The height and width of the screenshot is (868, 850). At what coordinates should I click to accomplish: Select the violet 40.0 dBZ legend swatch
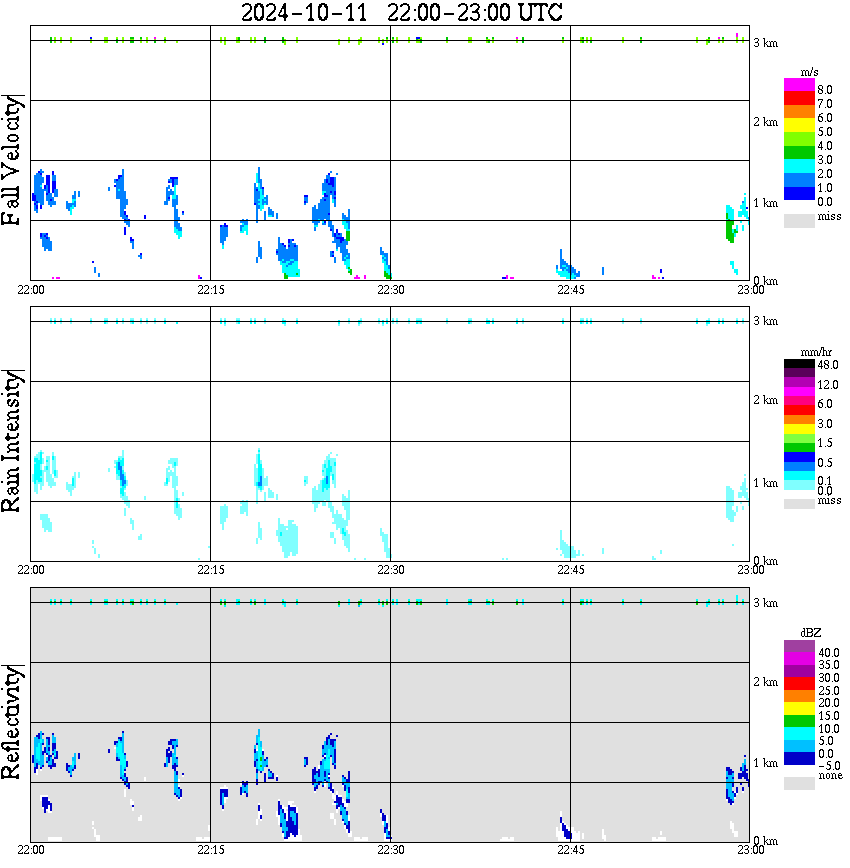click(x=799, y=646)
